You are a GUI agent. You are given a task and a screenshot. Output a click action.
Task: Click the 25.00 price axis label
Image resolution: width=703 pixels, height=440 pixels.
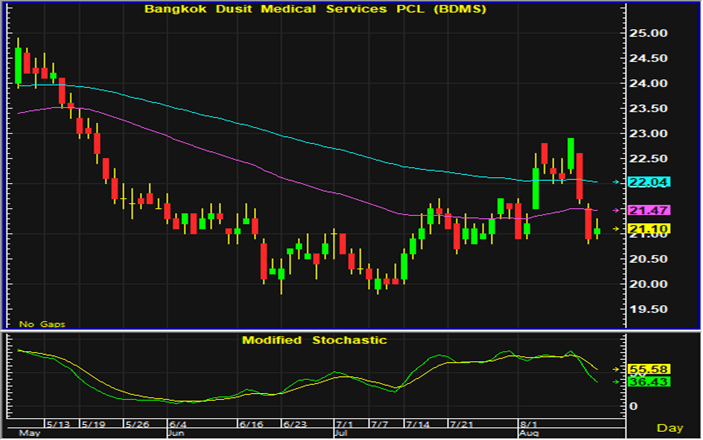[649, 33]
